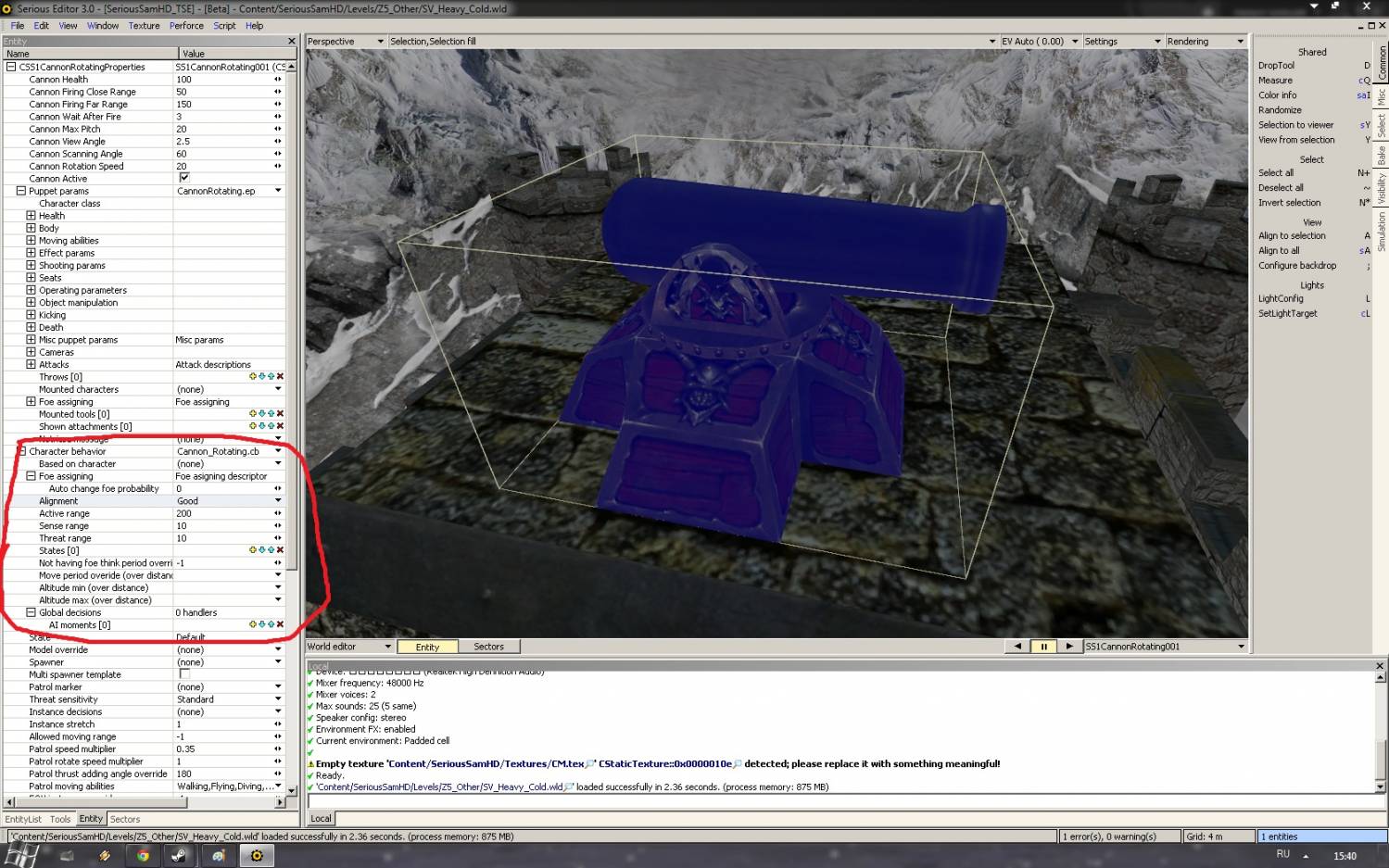Toggle Cannon Active checkbox
1389x868 pixels.
(183, 178)
